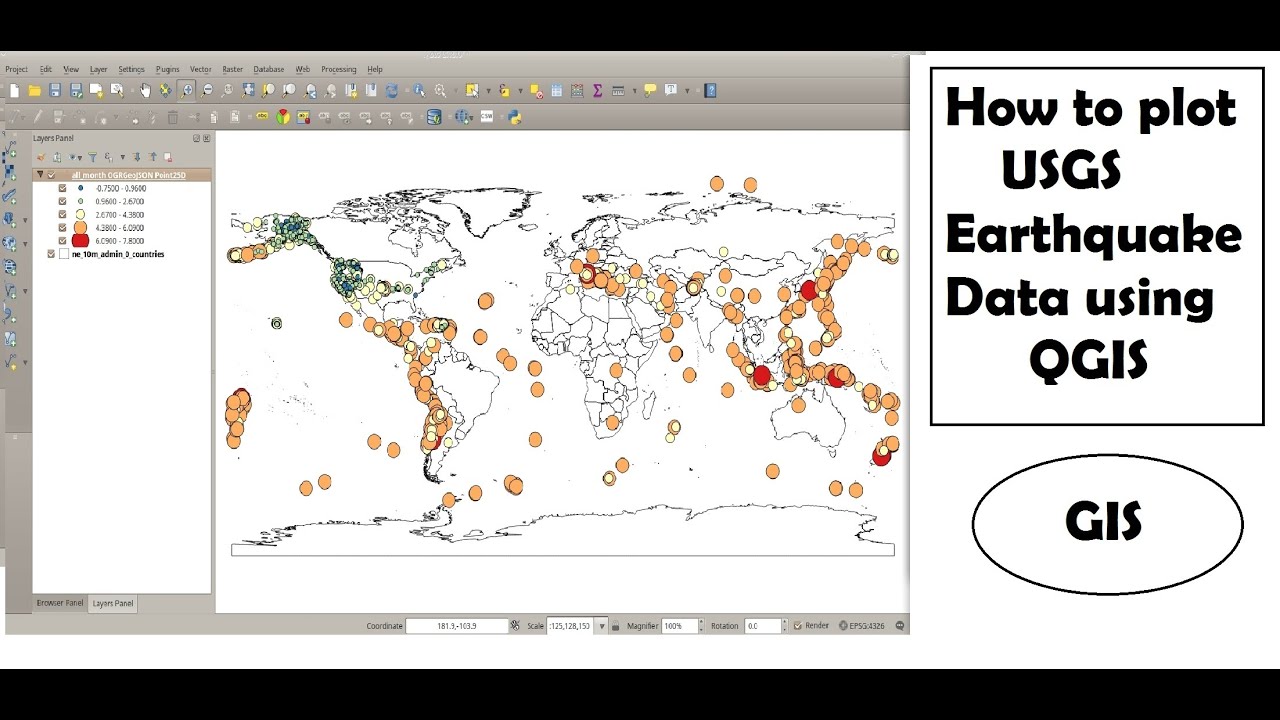Click the Select Features by area icon

472,90
